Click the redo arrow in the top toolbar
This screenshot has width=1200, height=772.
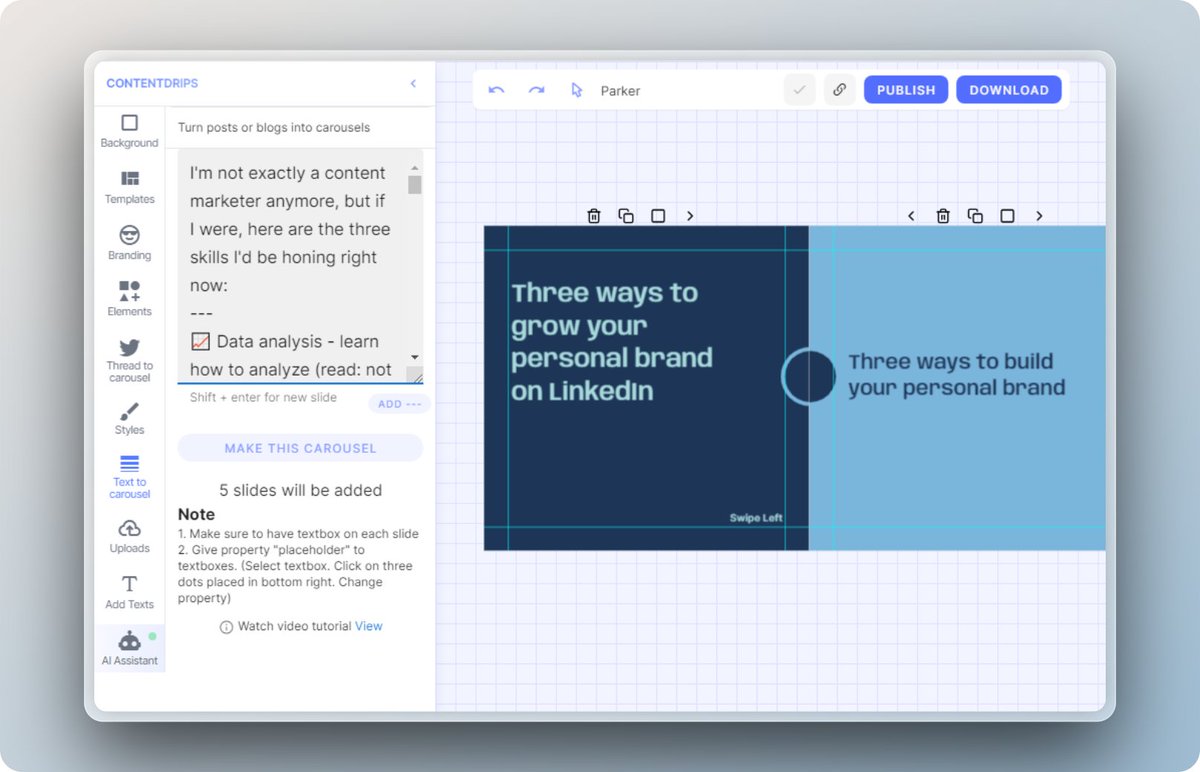coord(536,90)
